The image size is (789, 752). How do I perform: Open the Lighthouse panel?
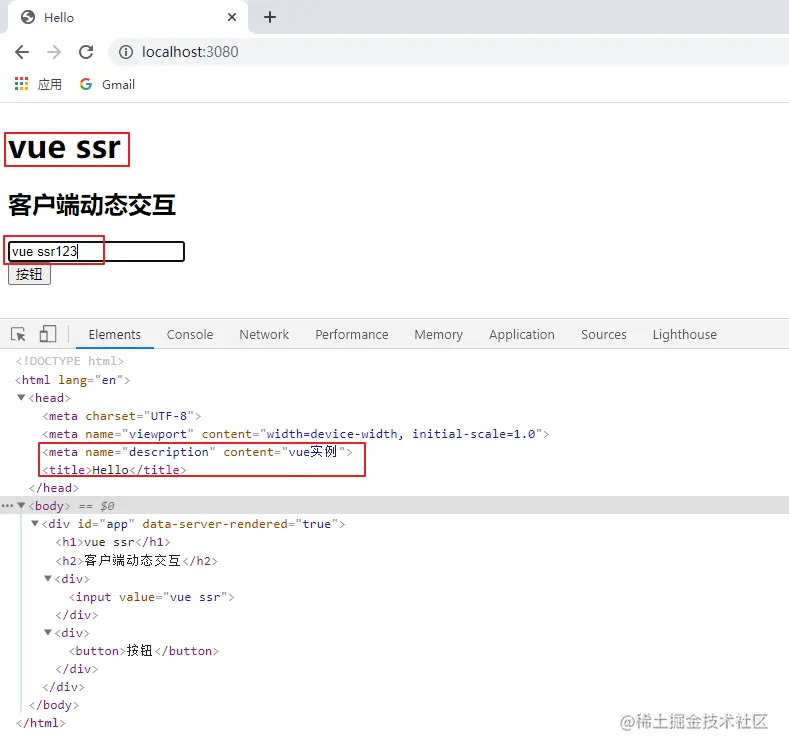[685, 335]
